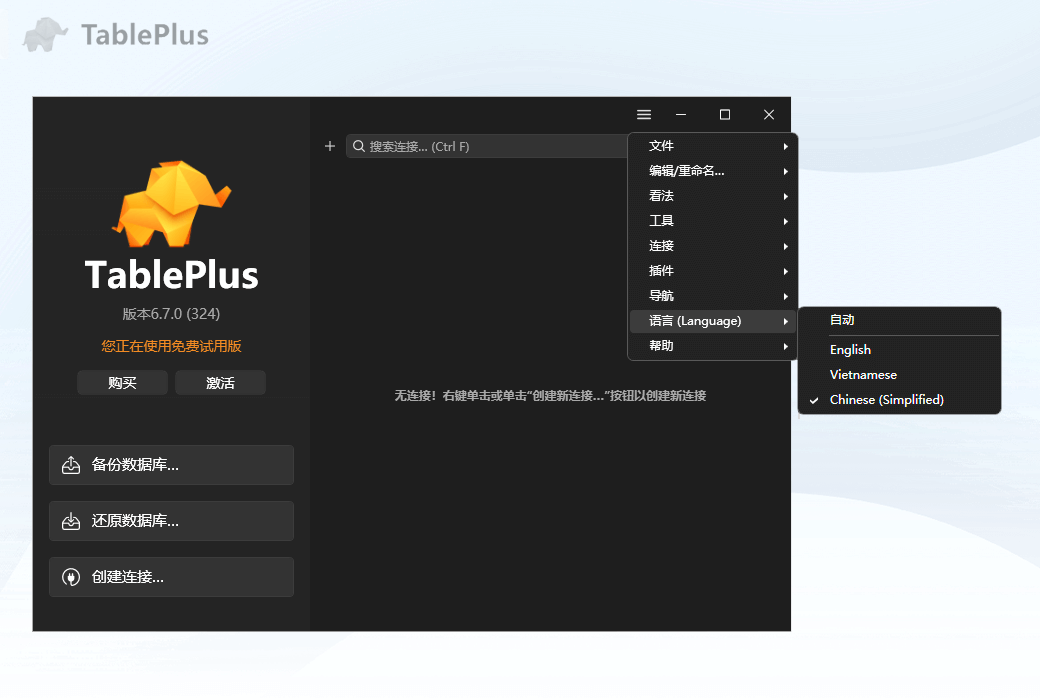The image size is (1040, 700).
Task: Click the 您正在使用免费试用版 link
Action: (x=170, y=345)
